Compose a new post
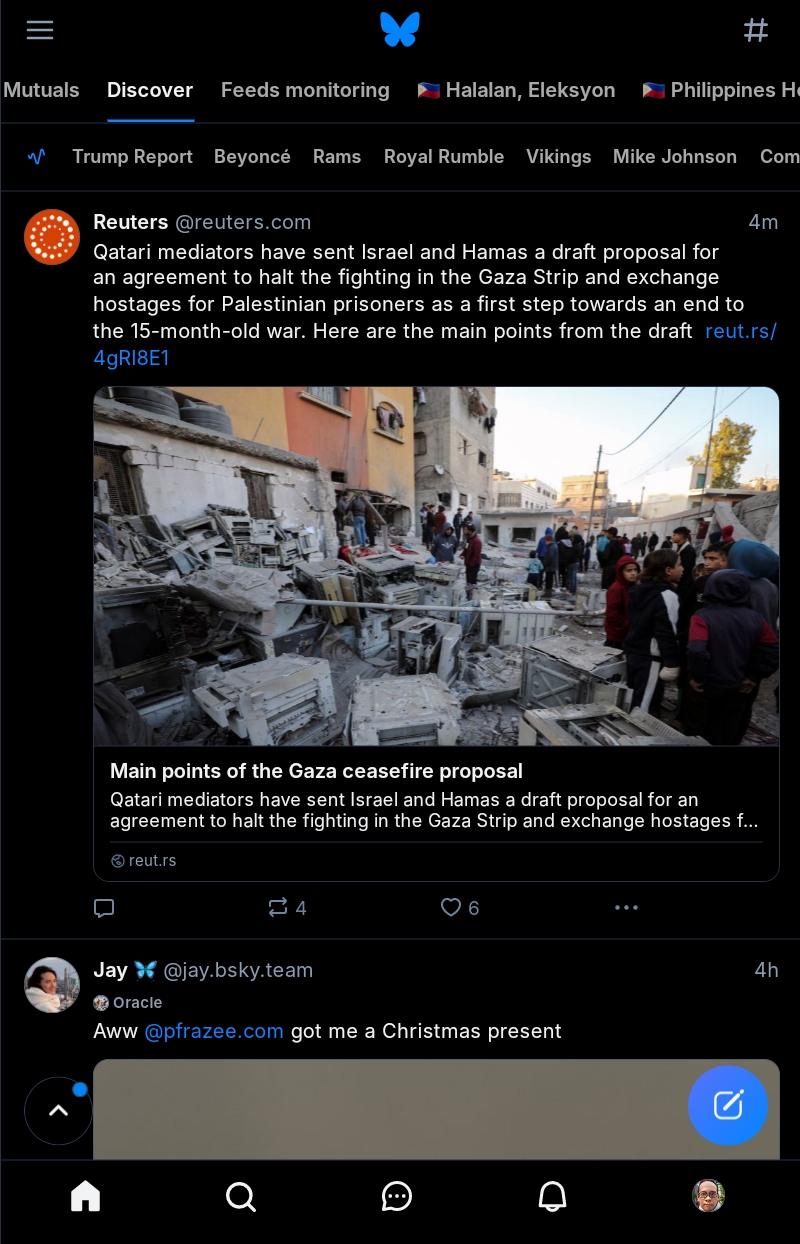Viewport: 800px width, 1244px height. point(728,1105)
